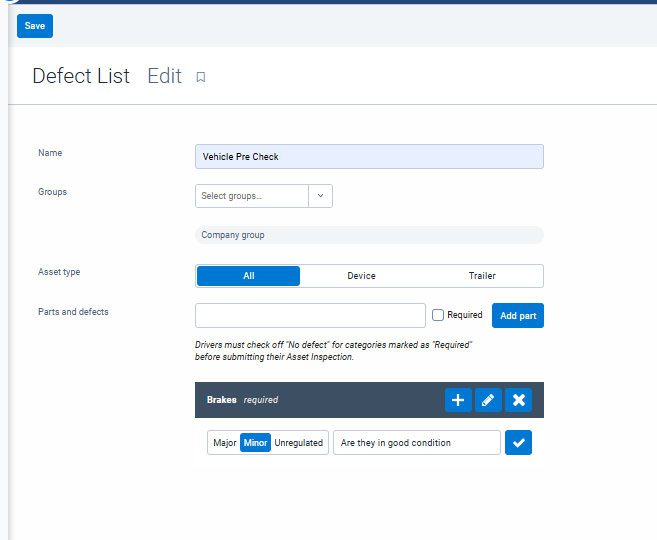Click the new part name input

coord(310,315)
